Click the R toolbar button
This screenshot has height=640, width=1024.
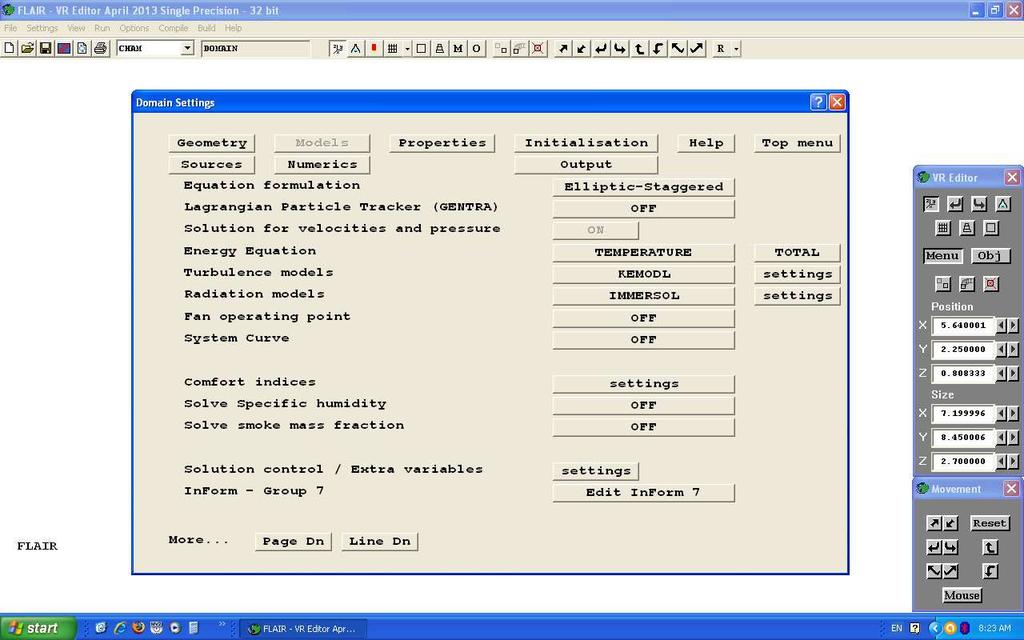click(721, 48)
